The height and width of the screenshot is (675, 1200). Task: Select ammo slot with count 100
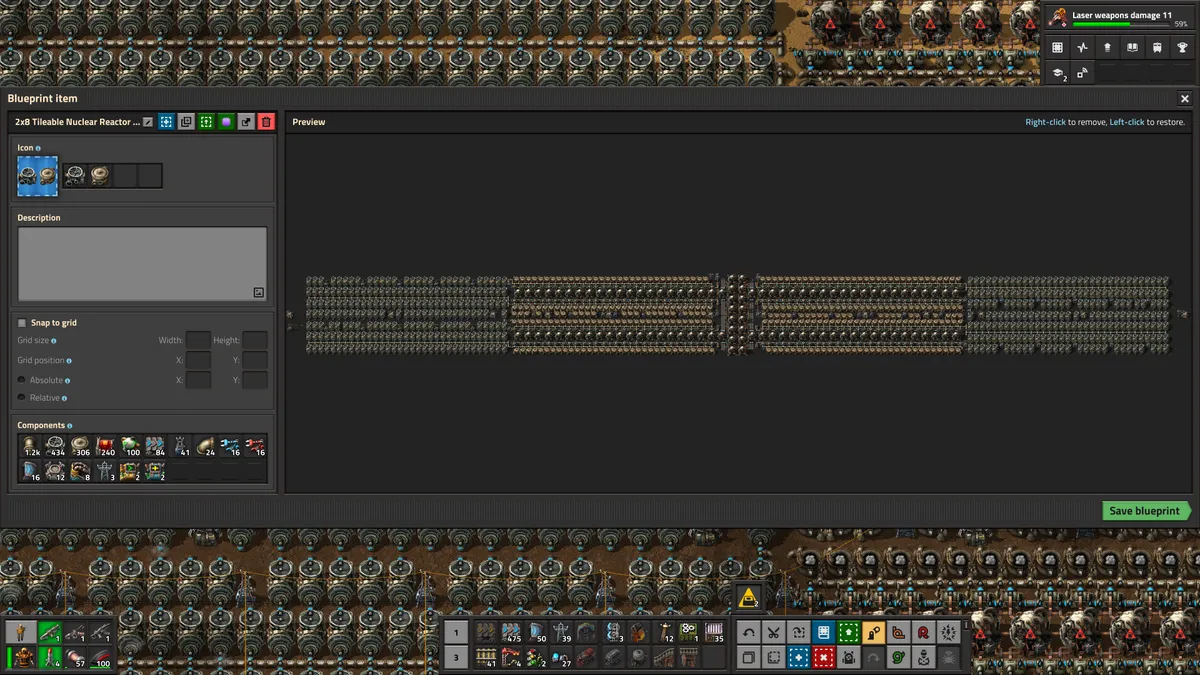[x=100, y=657]
